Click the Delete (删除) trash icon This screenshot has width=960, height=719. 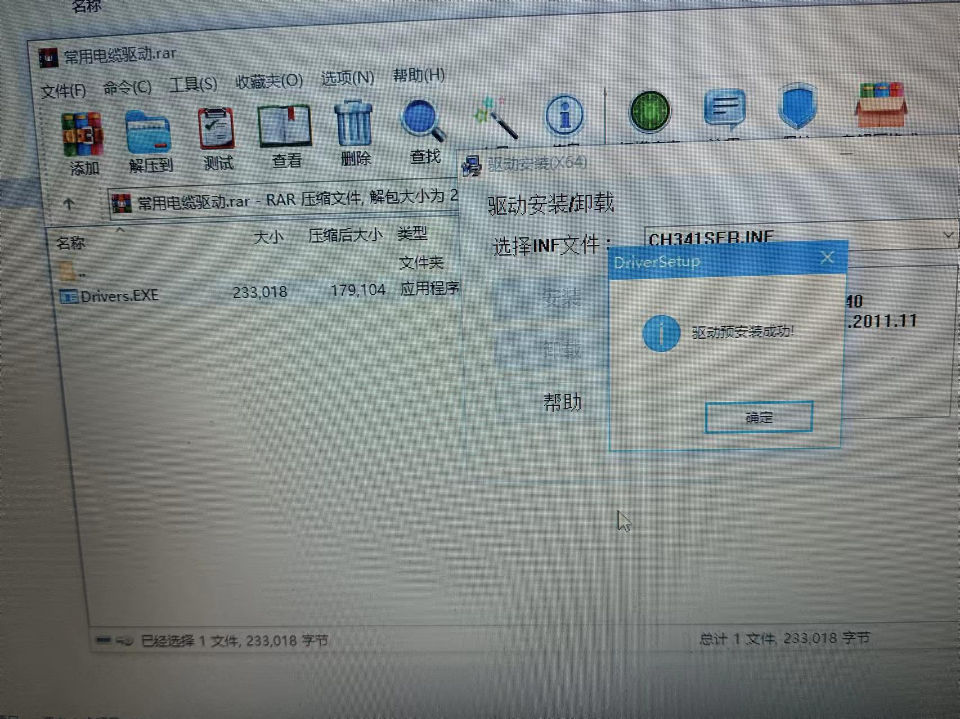point(353,123)
